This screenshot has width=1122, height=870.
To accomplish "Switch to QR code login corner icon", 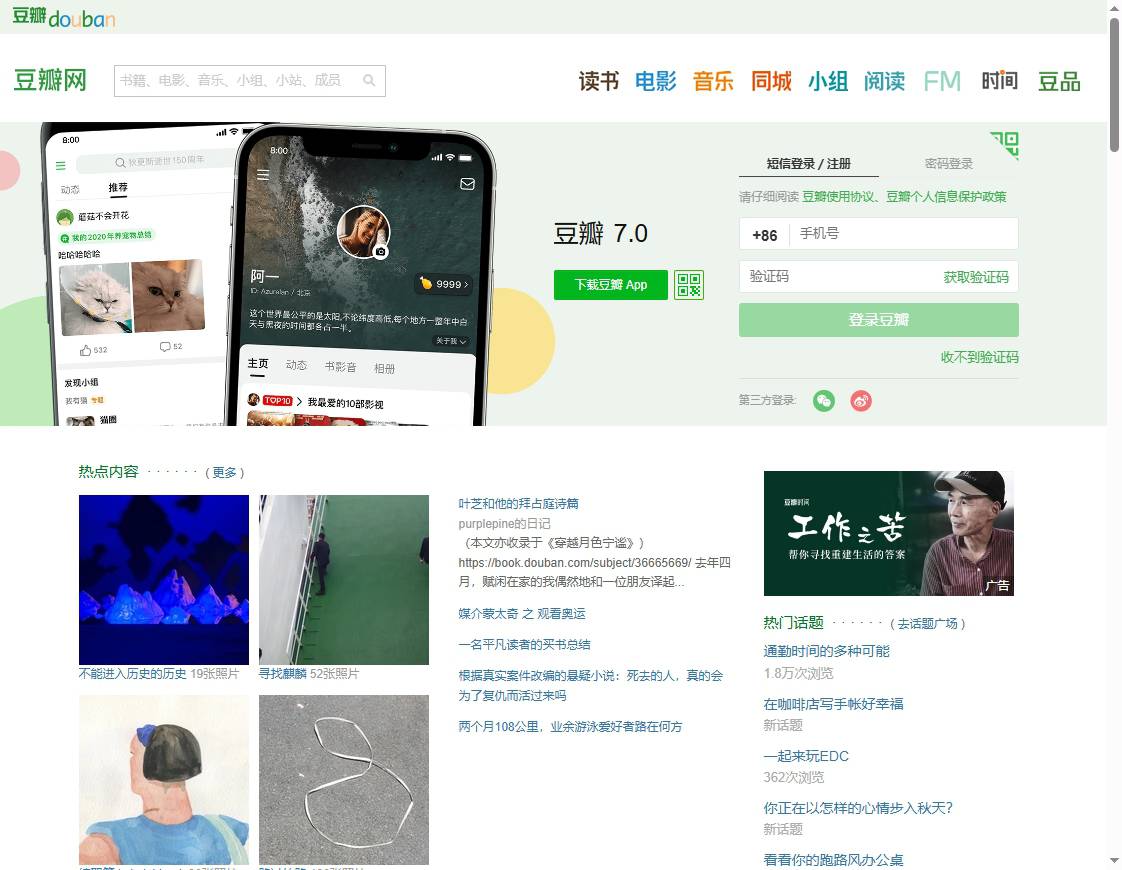I will (1005, 145).
